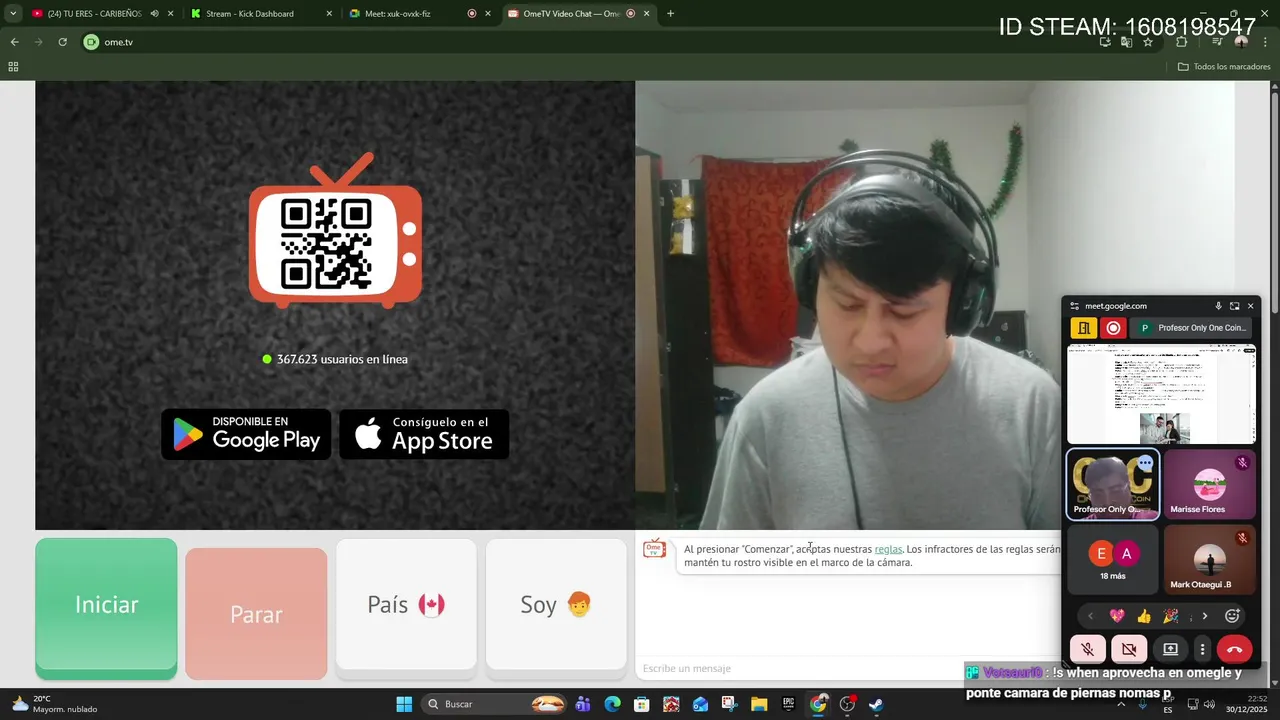Mute audio on the CARIBEÑOS tab
This screenshot has height=720, width=1280.
point(154,14)
